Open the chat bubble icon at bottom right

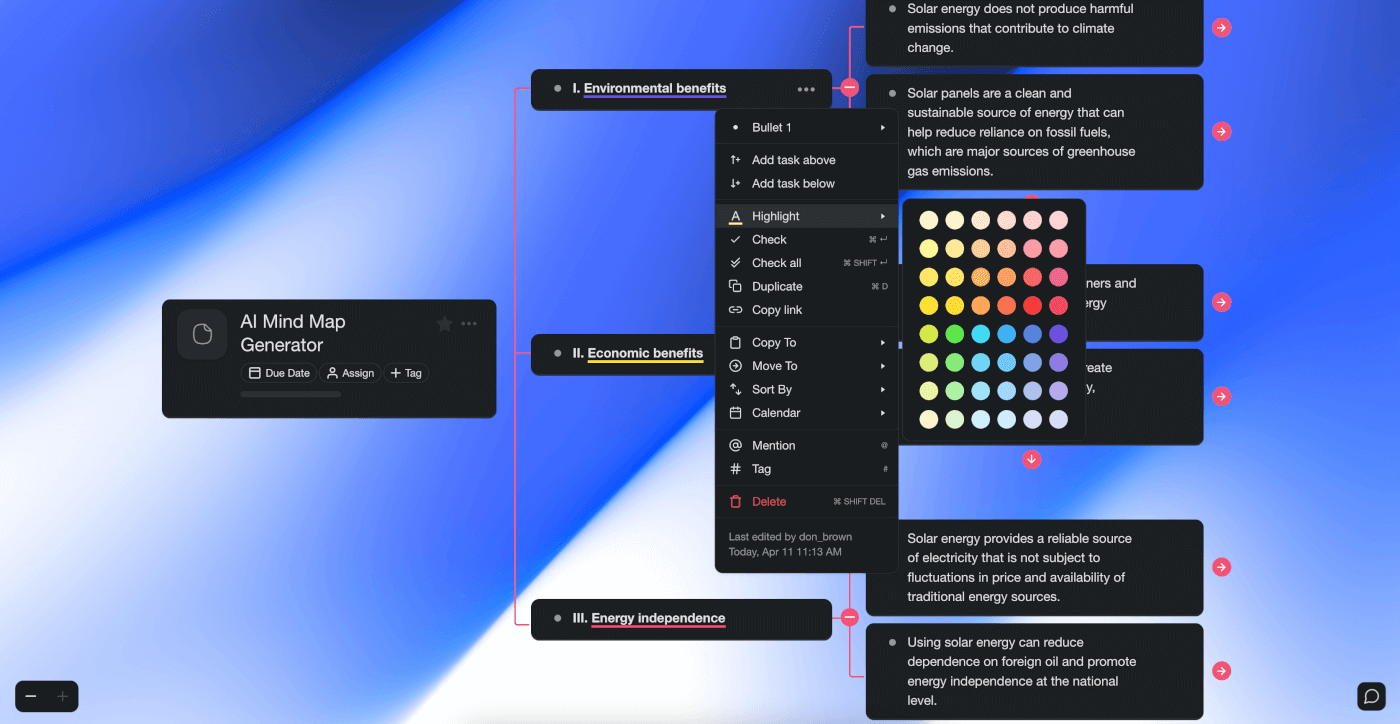tap(1371, 695)
